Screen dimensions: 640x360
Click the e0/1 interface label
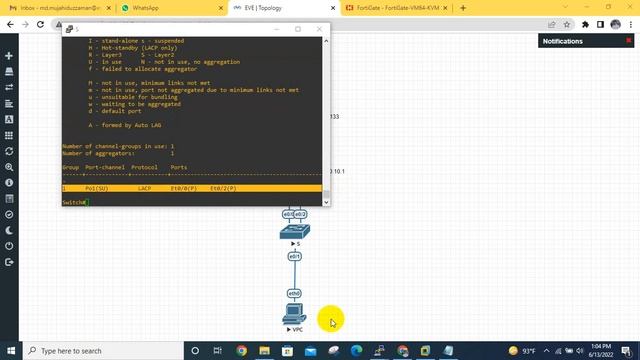294,256
